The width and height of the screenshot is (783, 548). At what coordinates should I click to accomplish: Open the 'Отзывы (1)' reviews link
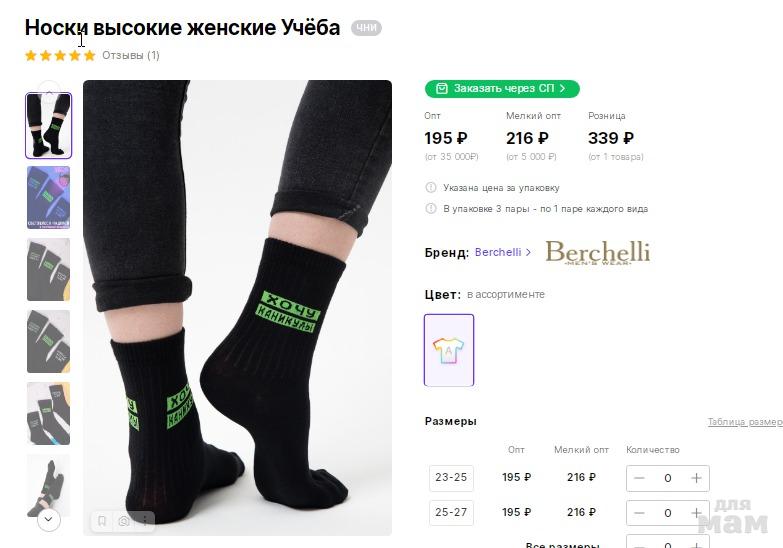131,56
